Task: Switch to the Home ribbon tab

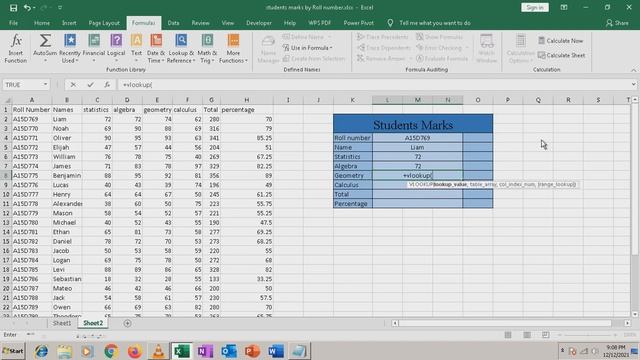Action: pos(42,23)
